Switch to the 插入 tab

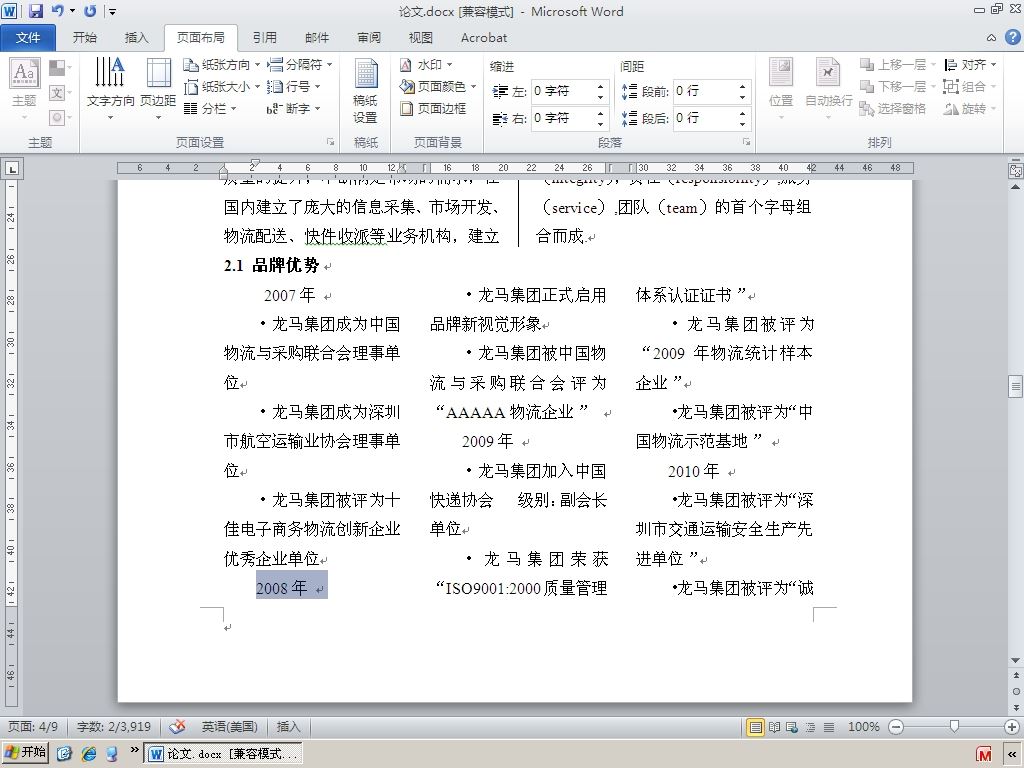point(136,38)
